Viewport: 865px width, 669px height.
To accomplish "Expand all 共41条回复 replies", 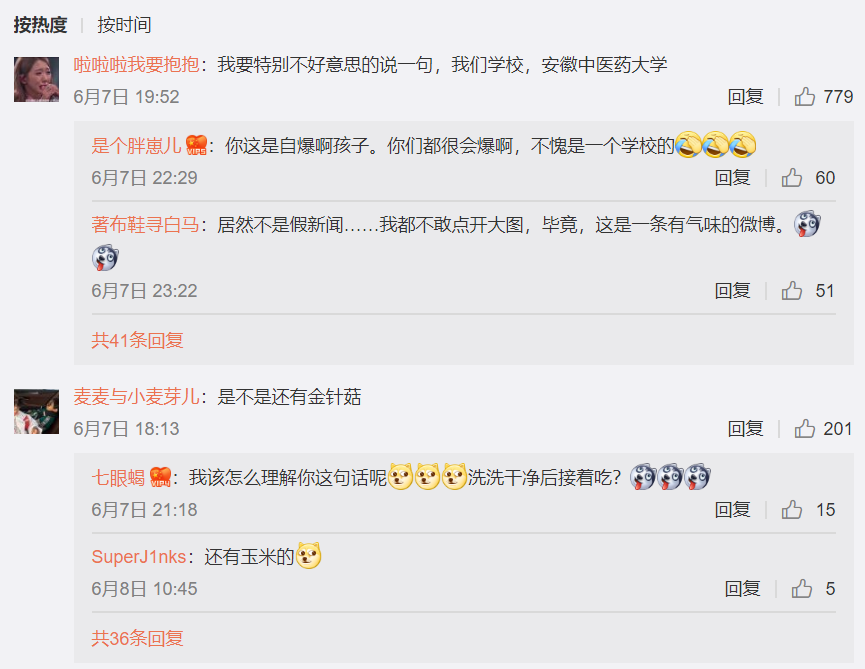I will pyautogui.click(x=137, y=340).
